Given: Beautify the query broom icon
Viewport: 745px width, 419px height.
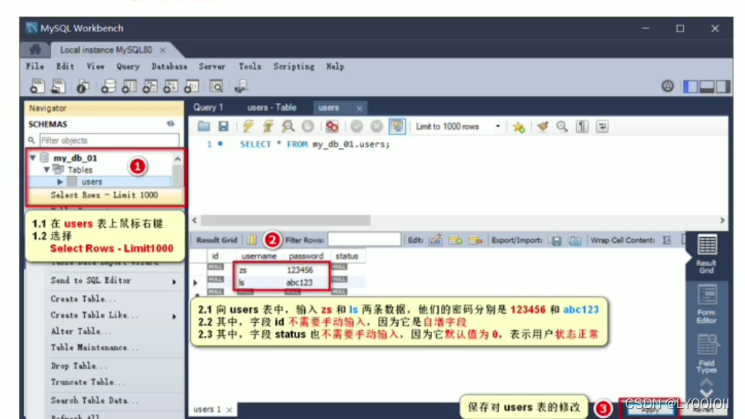Looking at the screenshot, I should pyautogui.click(x=543, y=126).
